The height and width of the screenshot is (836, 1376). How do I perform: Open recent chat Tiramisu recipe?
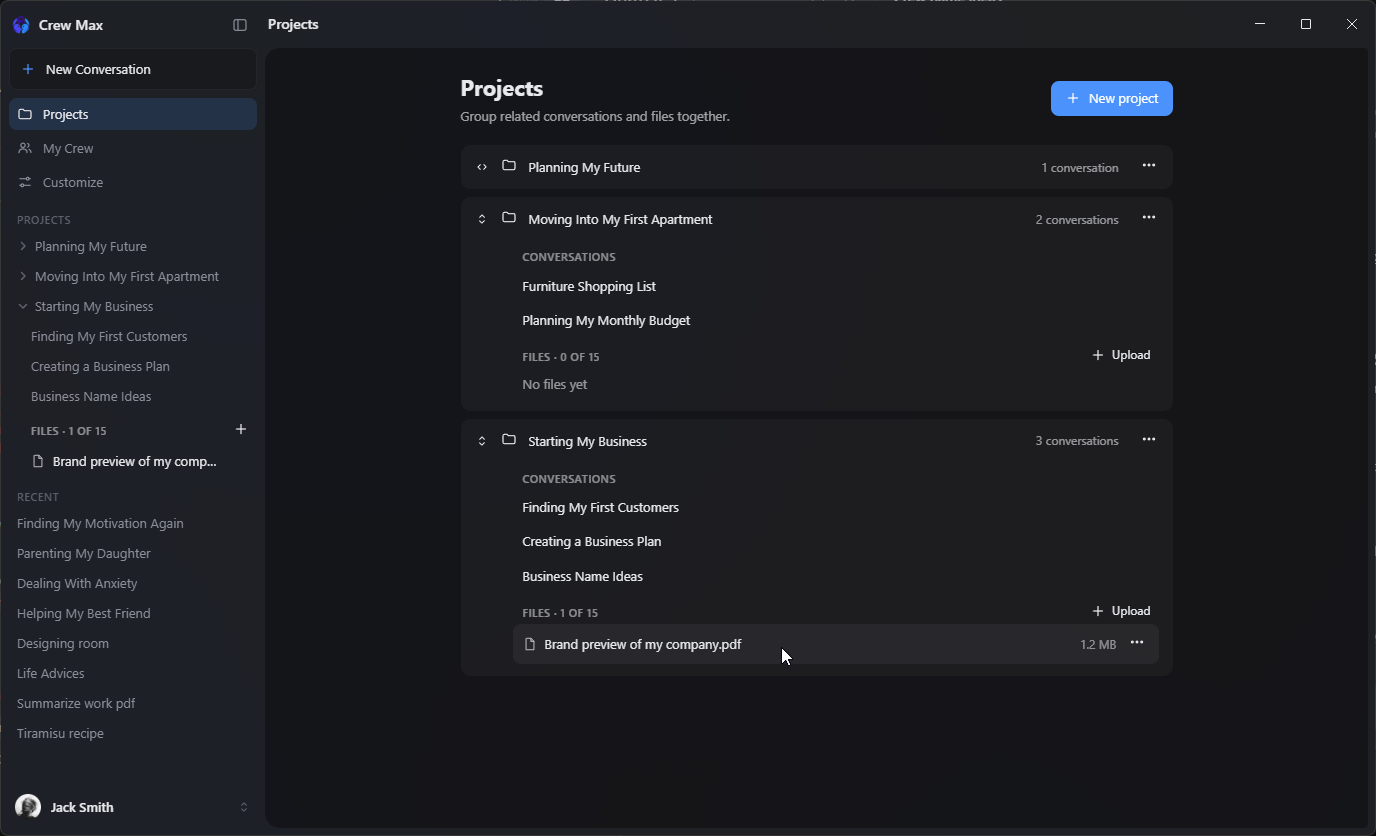coord(60,733)
